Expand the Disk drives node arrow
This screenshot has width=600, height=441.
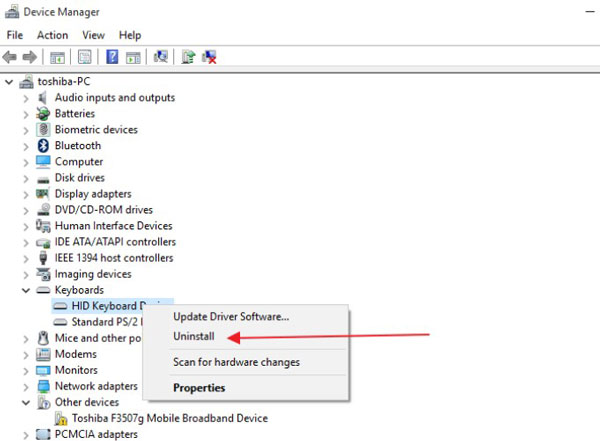click(26, 179)
